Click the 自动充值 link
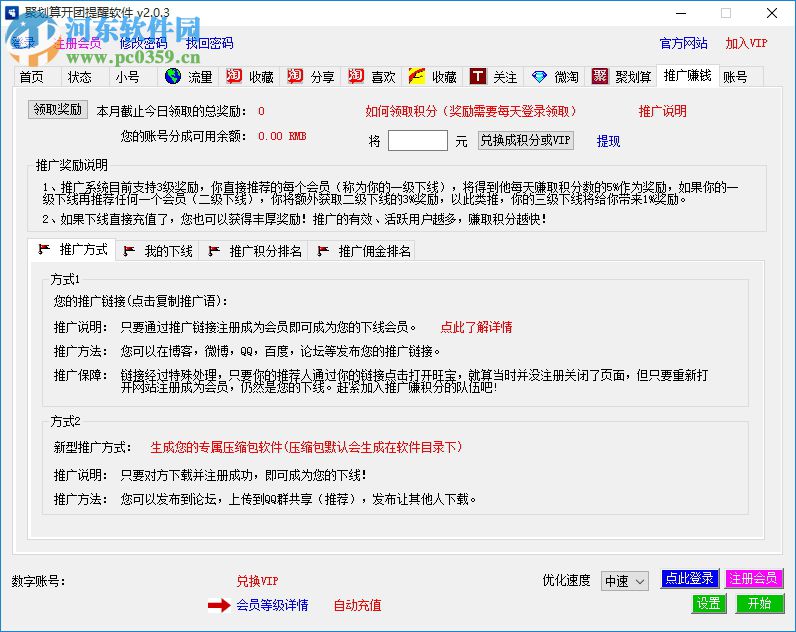 pyautogui.click(x=357, y=605)
